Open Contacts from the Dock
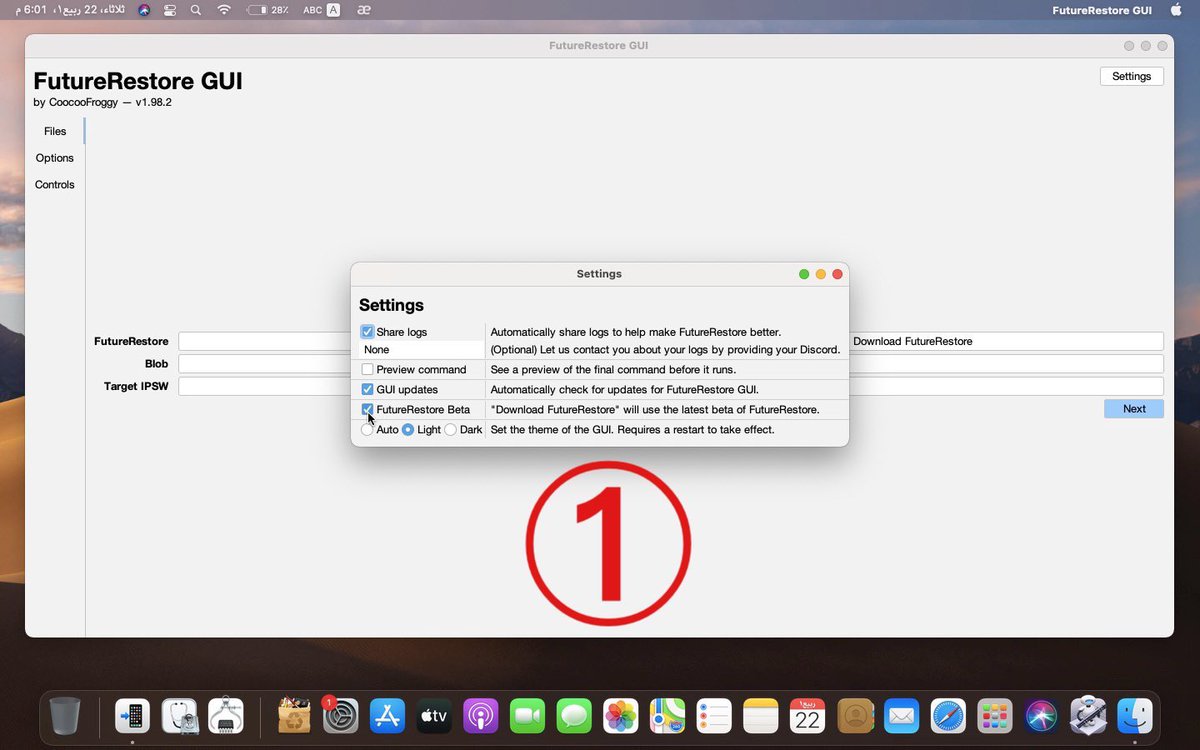The image size is (1200, 750). [x=855, y=716]
